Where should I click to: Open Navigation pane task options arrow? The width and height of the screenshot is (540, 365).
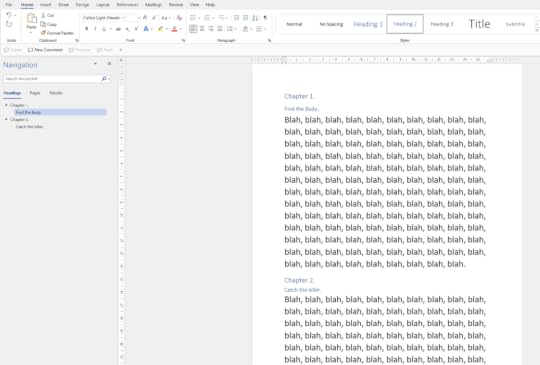95,64
